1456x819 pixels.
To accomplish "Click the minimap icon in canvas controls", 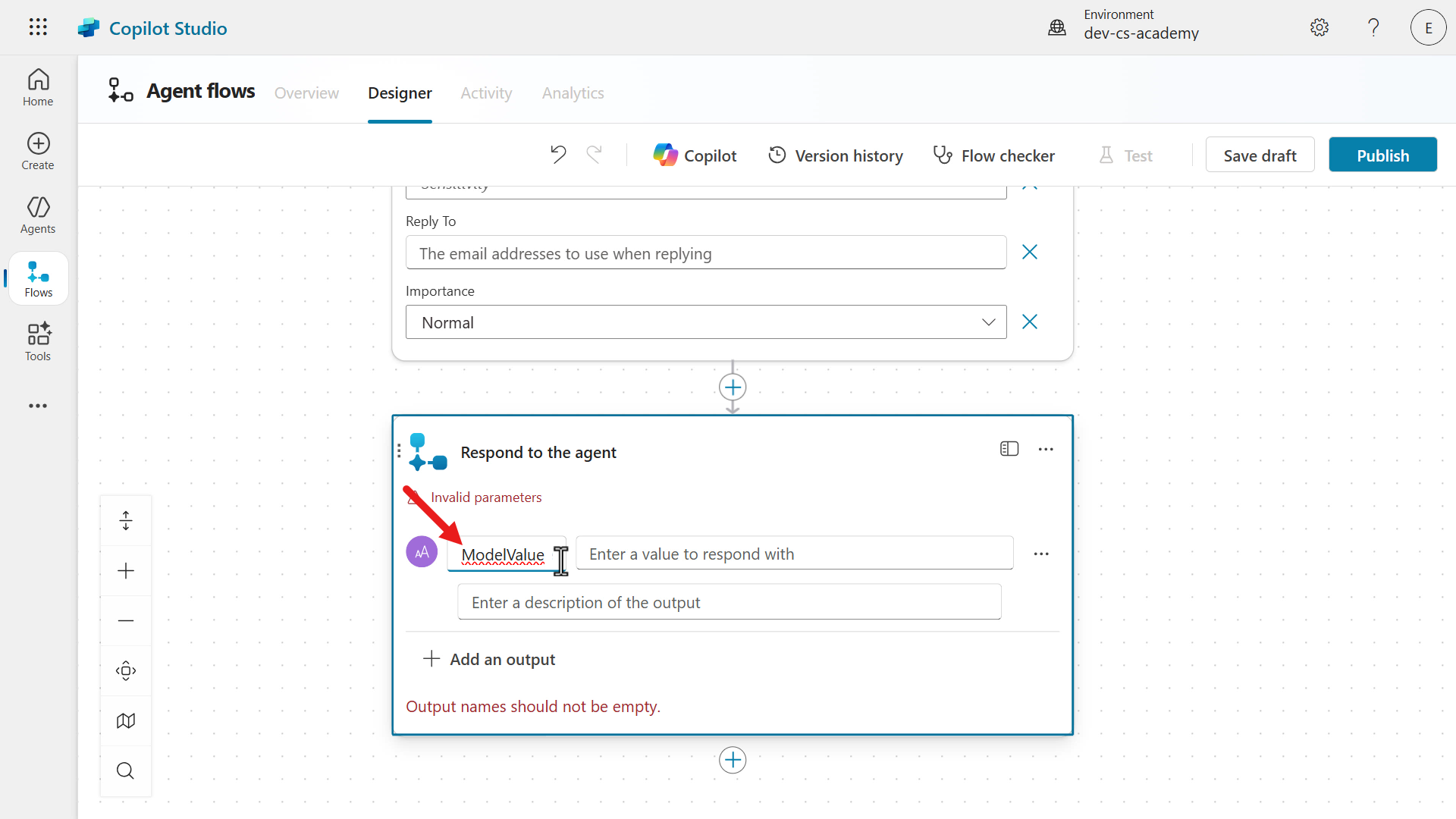I will tap(126, 720).
